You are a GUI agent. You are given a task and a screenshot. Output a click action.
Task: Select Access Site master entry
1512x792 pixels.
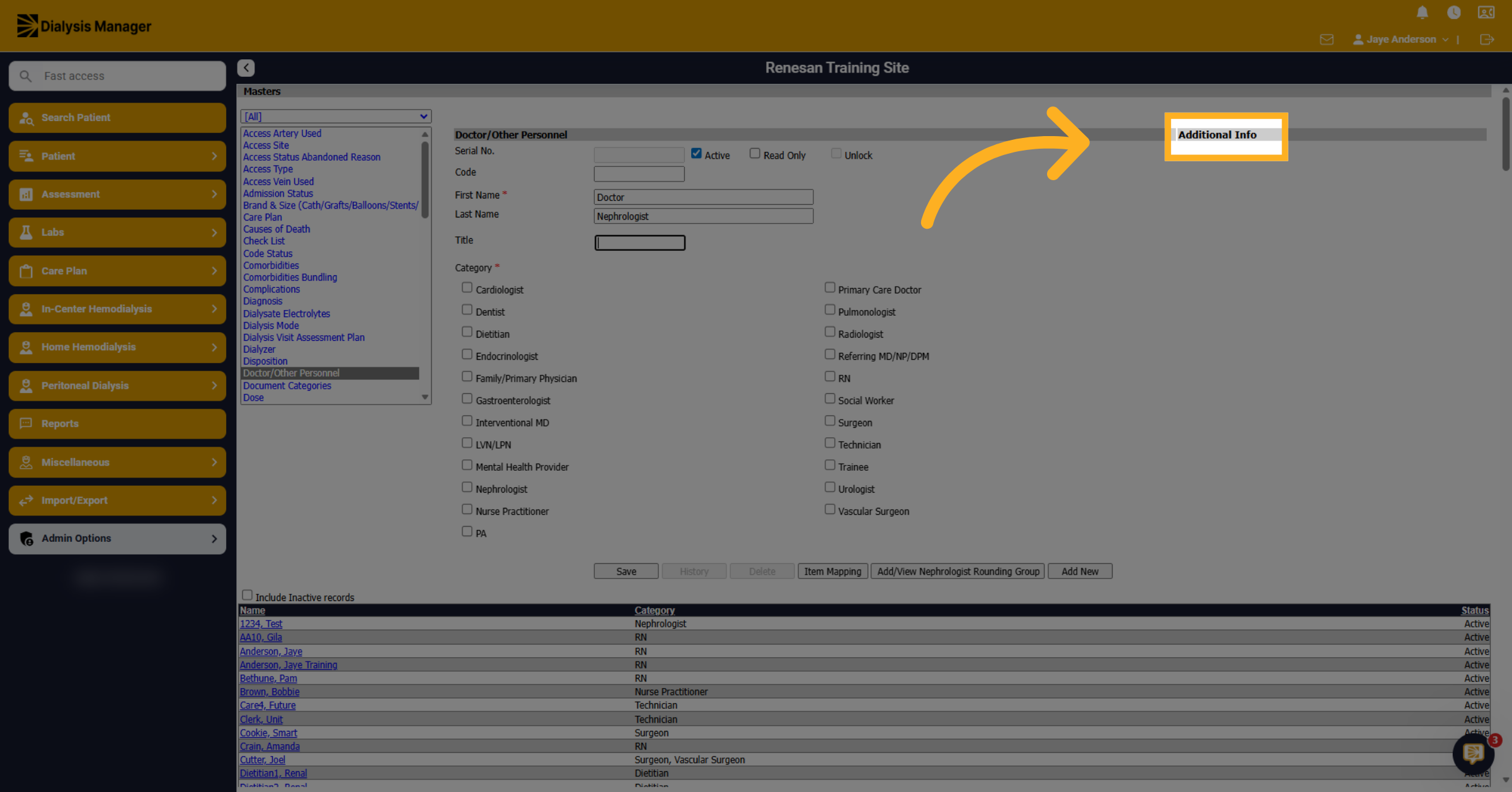click(x=266, y=146)
